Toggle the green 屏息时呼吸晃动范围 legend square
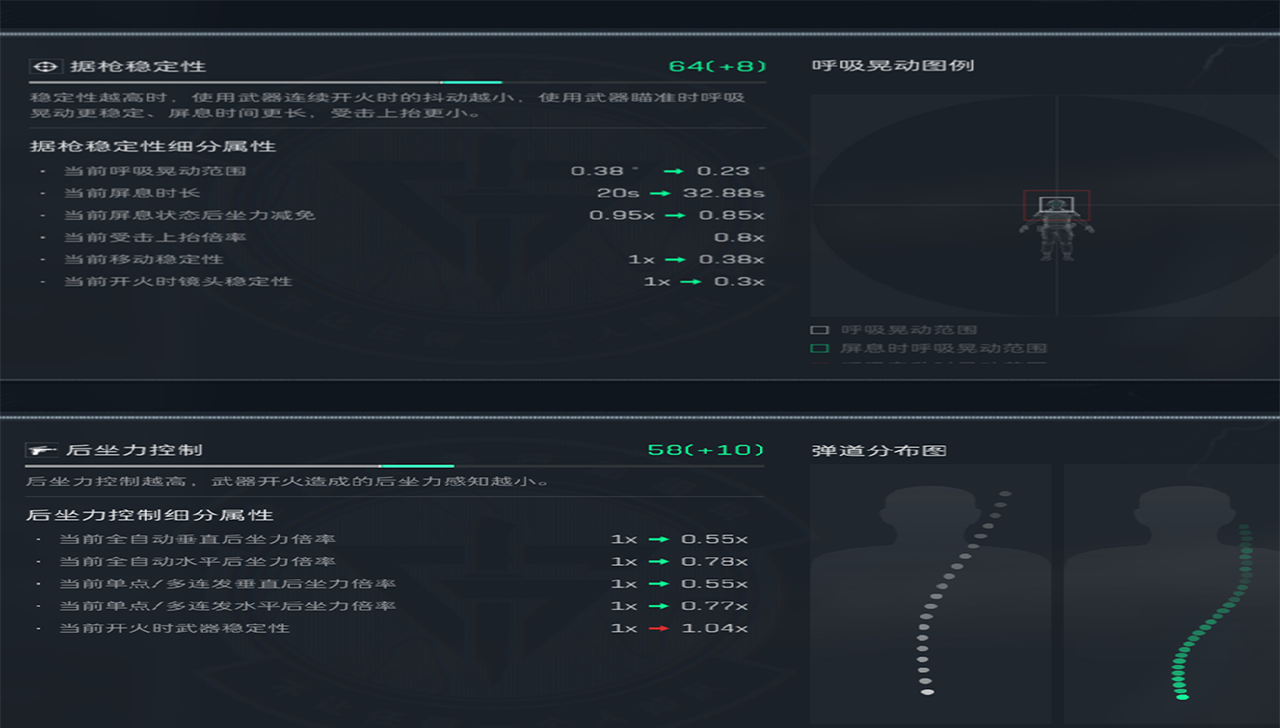Image resolution: width=1280 pixels, height=728 pixels. [819, 349]
